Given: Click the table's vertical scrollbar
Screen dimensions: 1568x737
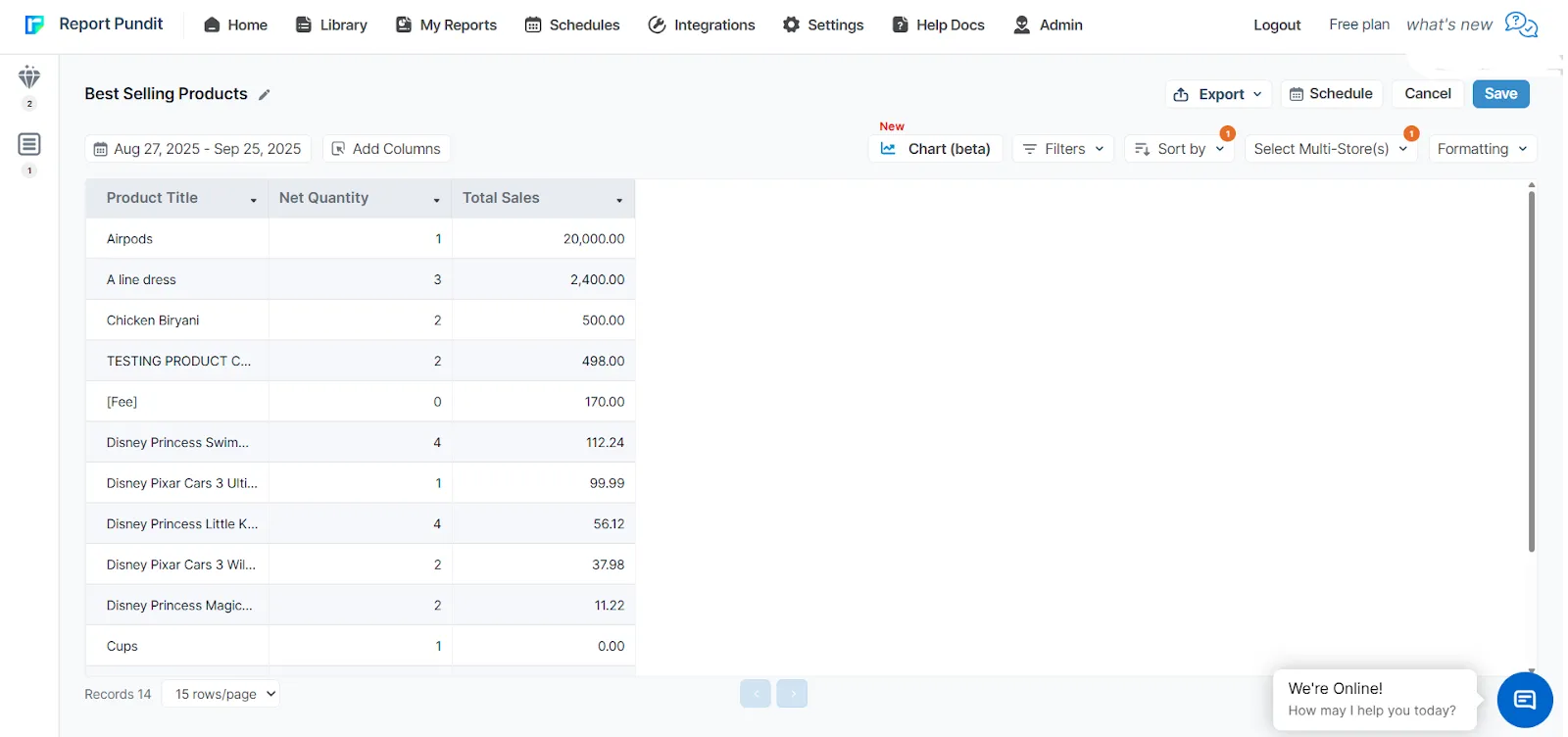Looking at the screenshot, I should pyautogui.click(x=1531, y=372).
